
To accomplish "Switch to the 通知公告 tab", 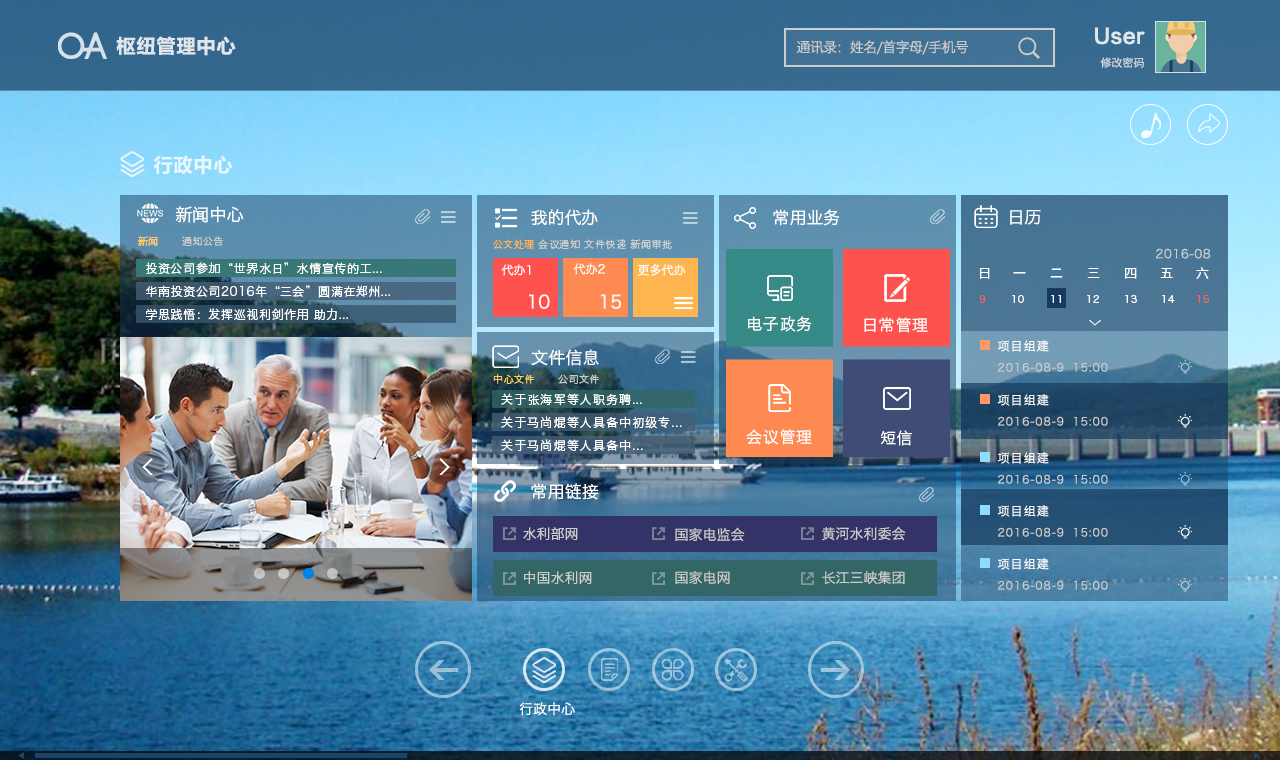I will coord(203,242).
